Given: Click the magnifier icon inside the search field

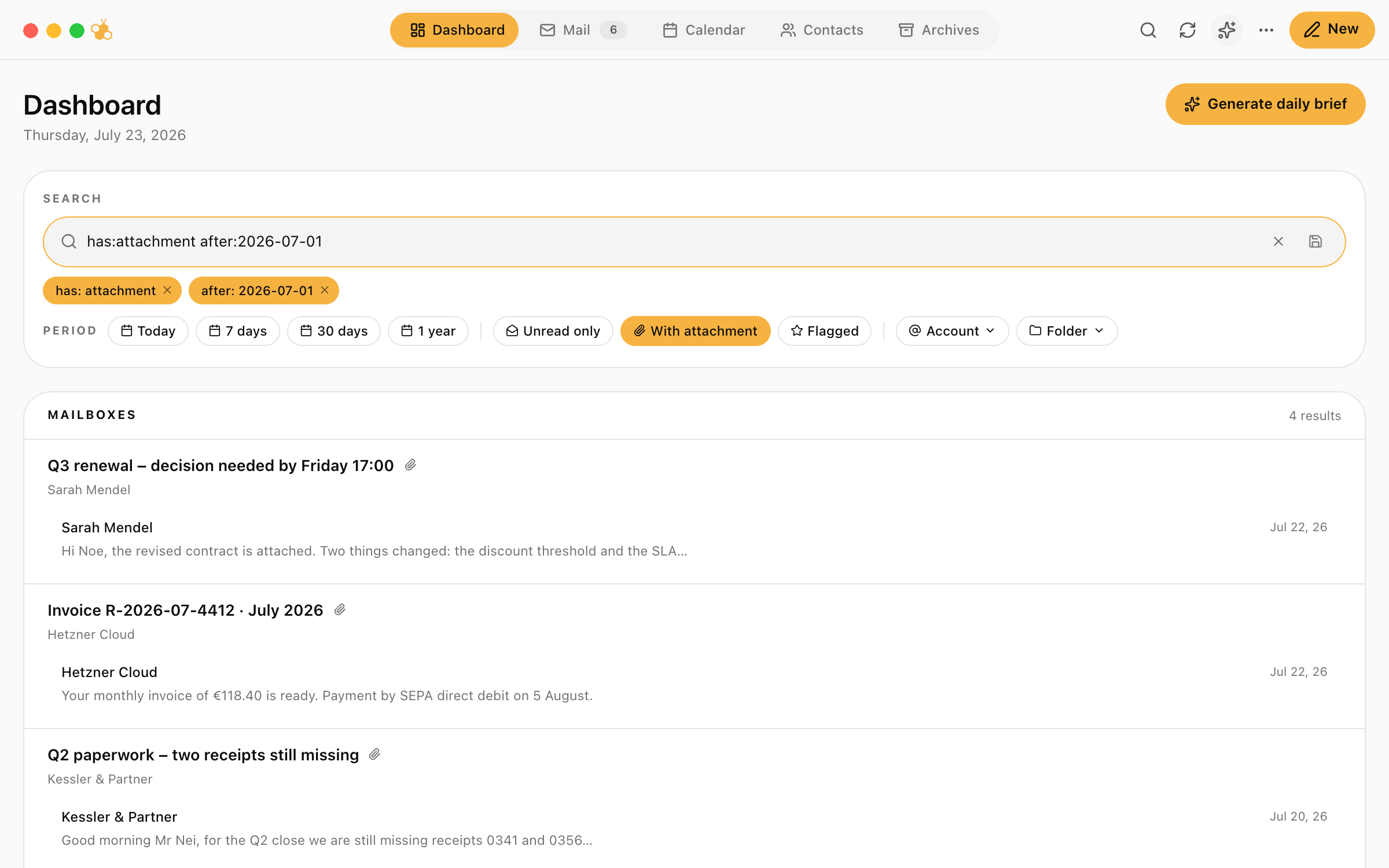Looking at the screenshot, I should [69, 241].
